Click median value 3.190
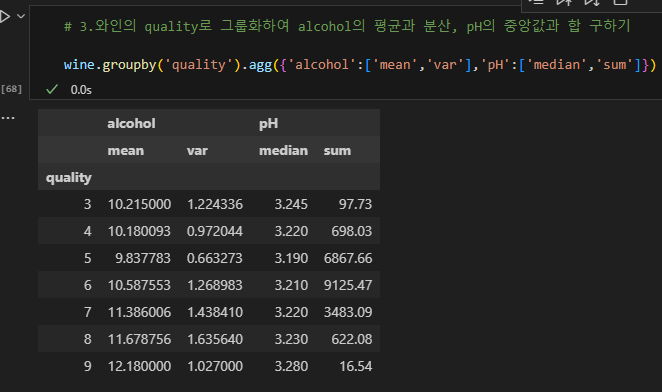This screenshot has width=662, height=392. 291,258
